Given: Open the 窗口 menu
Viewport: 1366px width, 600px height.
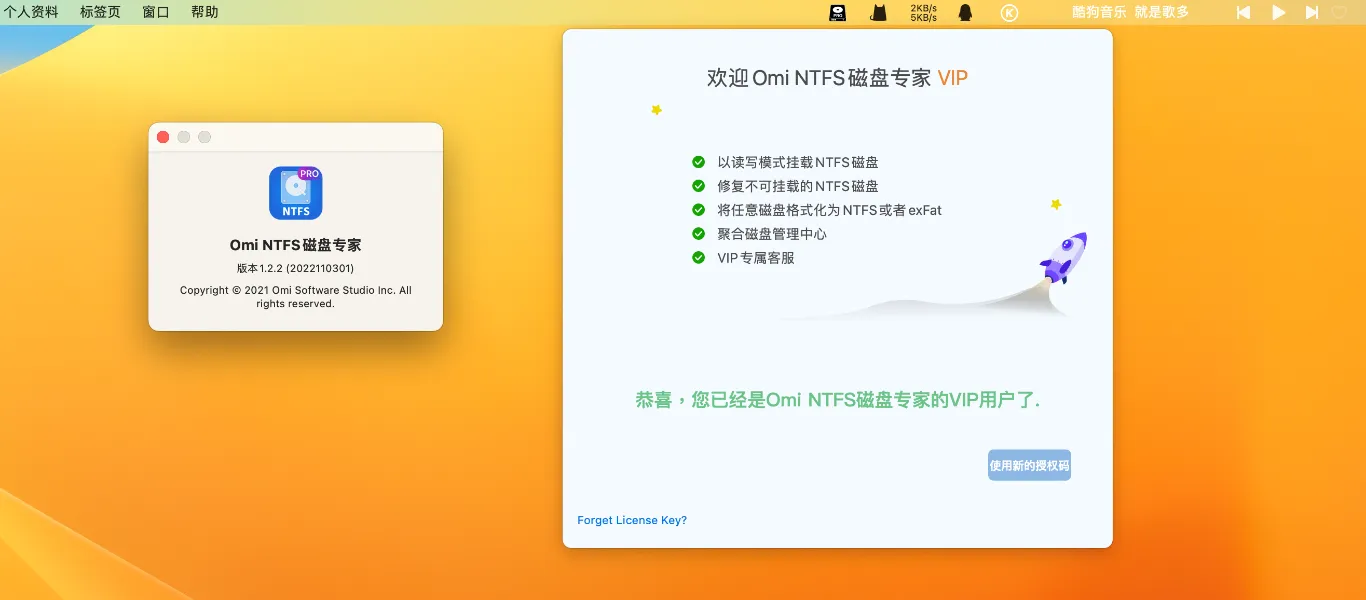Looking at the screenshot, I should click(x=154, y=13).
